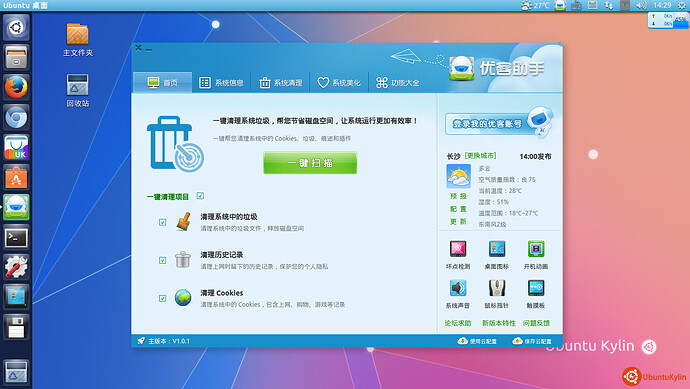690x389 pixels.
Task: Switch to the 系统美化 tab
Action: pos(339,82)
